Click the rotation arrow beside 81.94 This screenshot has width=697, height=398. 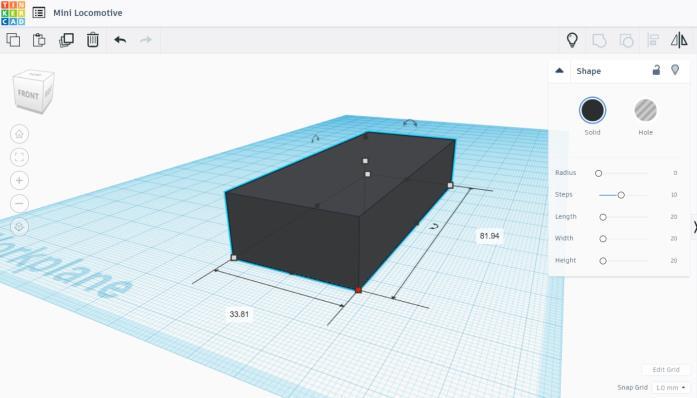pos(434,227)
